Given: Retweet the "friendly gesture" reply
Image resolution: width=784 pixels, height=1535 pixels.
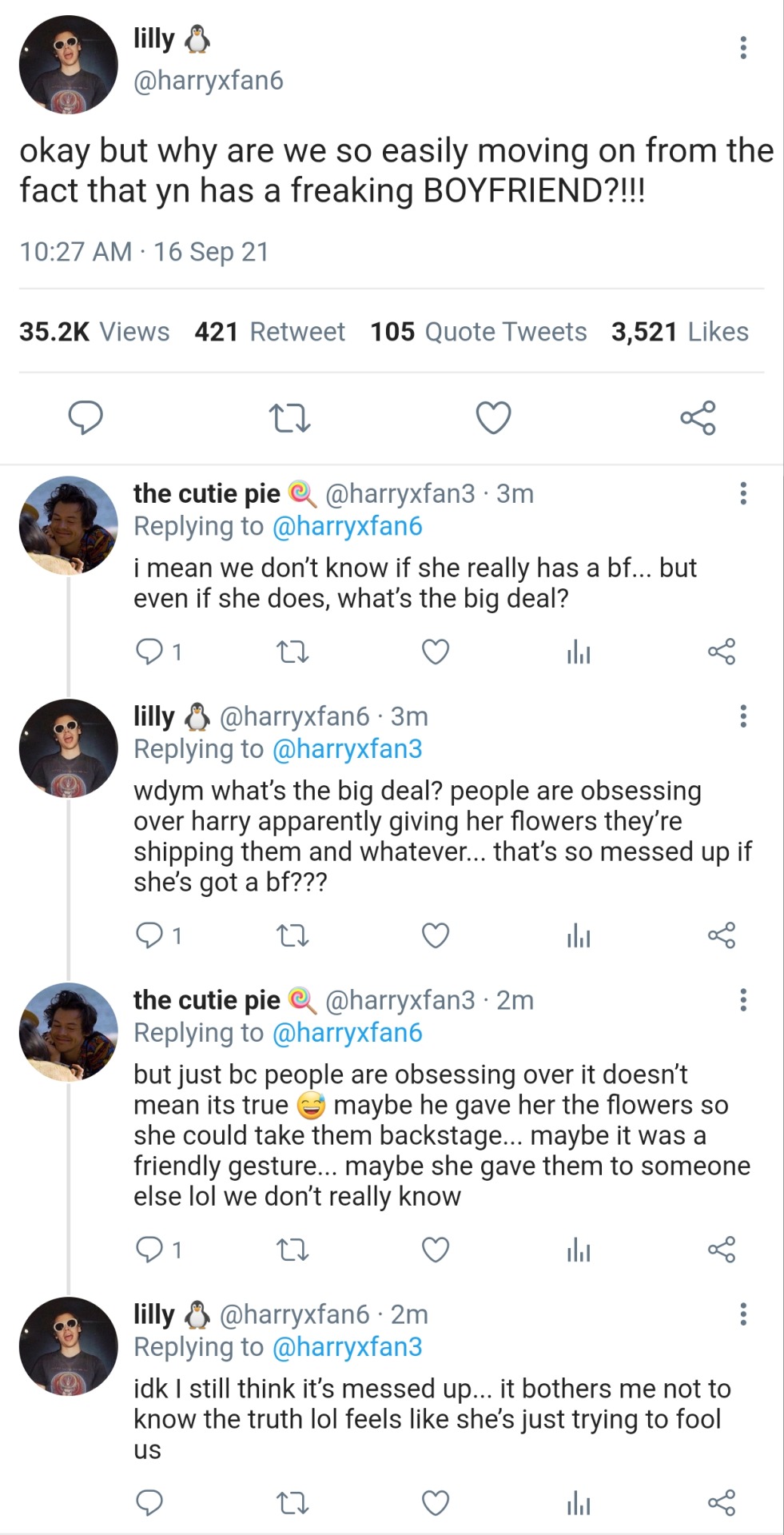Looking at the screenshot, I should point(292,1250).
